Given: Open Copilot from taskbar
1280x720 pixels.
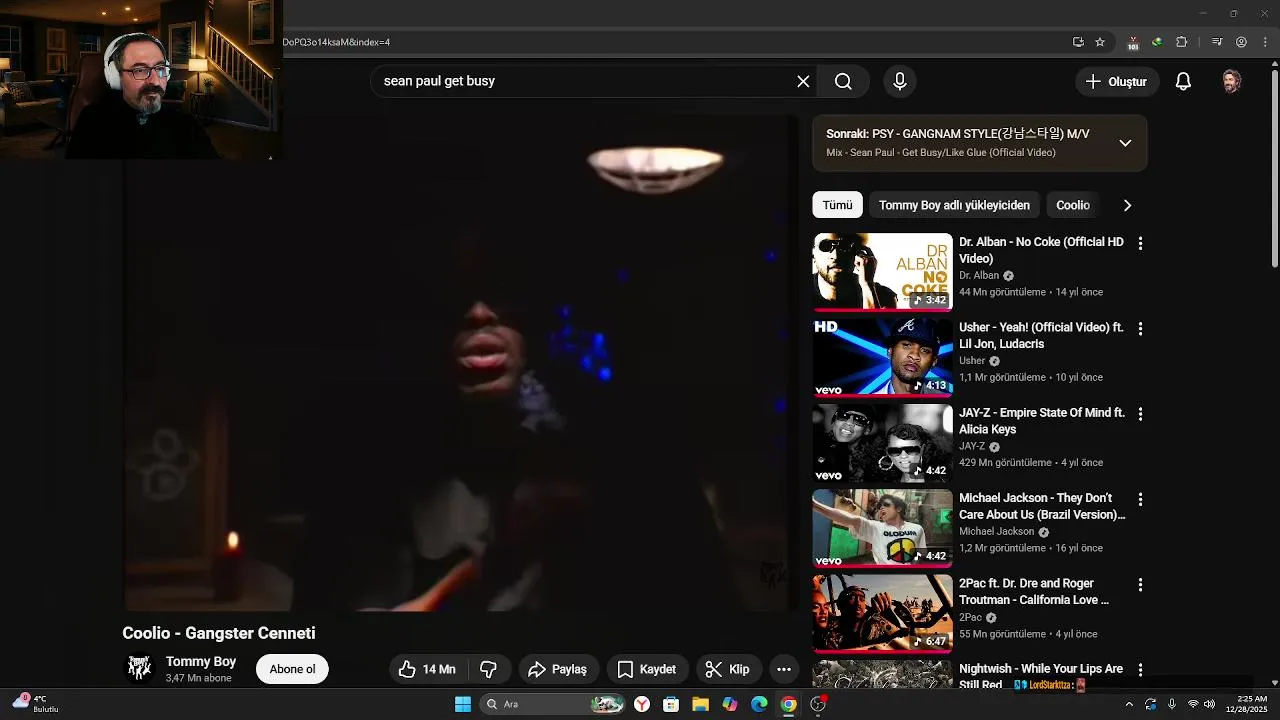Looking at the screenshot, I should (x=730, y=704).
